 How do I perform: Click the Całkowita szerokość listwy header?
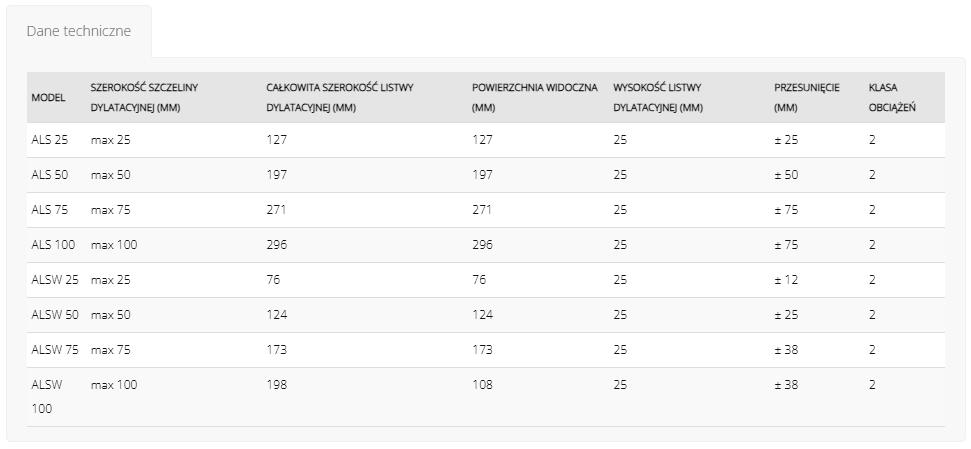click(x=340, y=98)
